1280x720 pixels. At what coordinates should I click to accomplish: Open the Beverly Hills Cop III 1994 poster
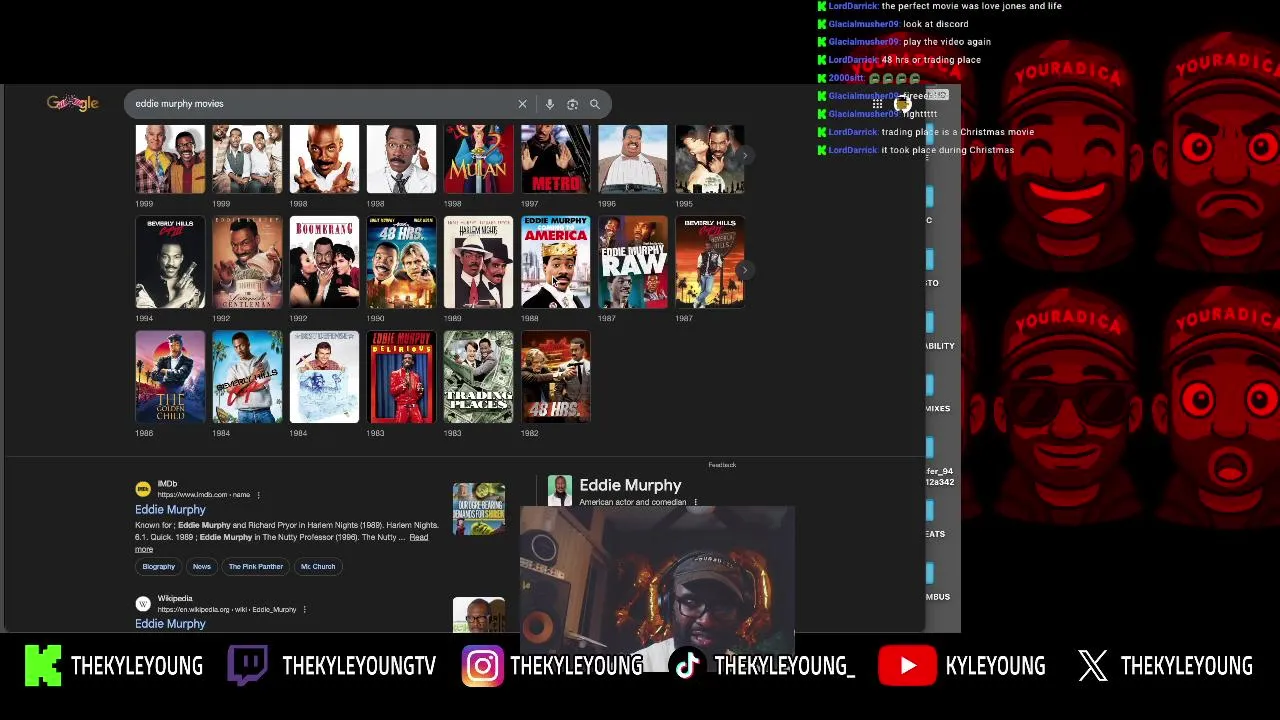170,262
